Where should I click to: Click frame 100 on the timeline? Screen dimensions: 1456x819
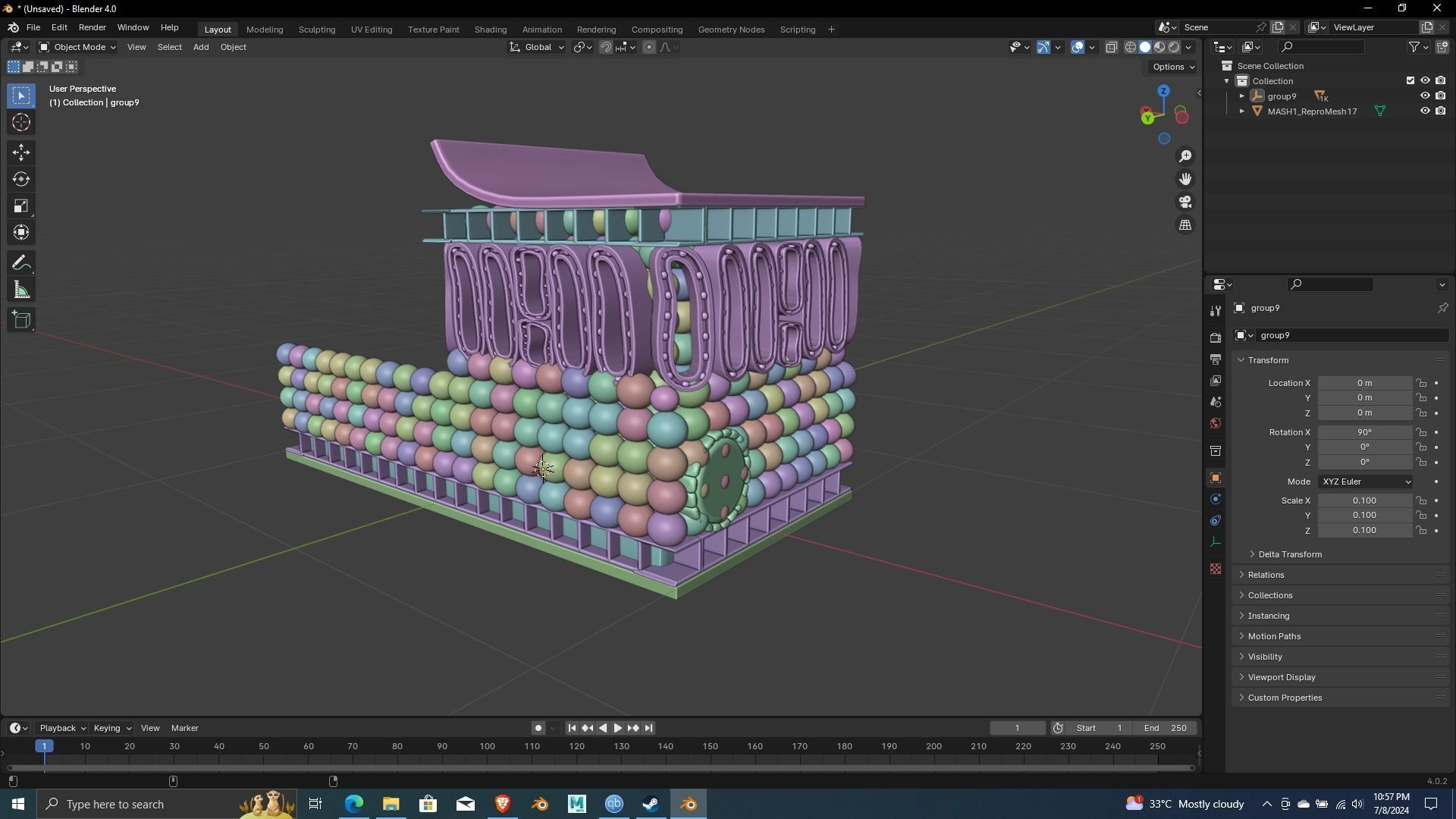[x=488, y=747]
